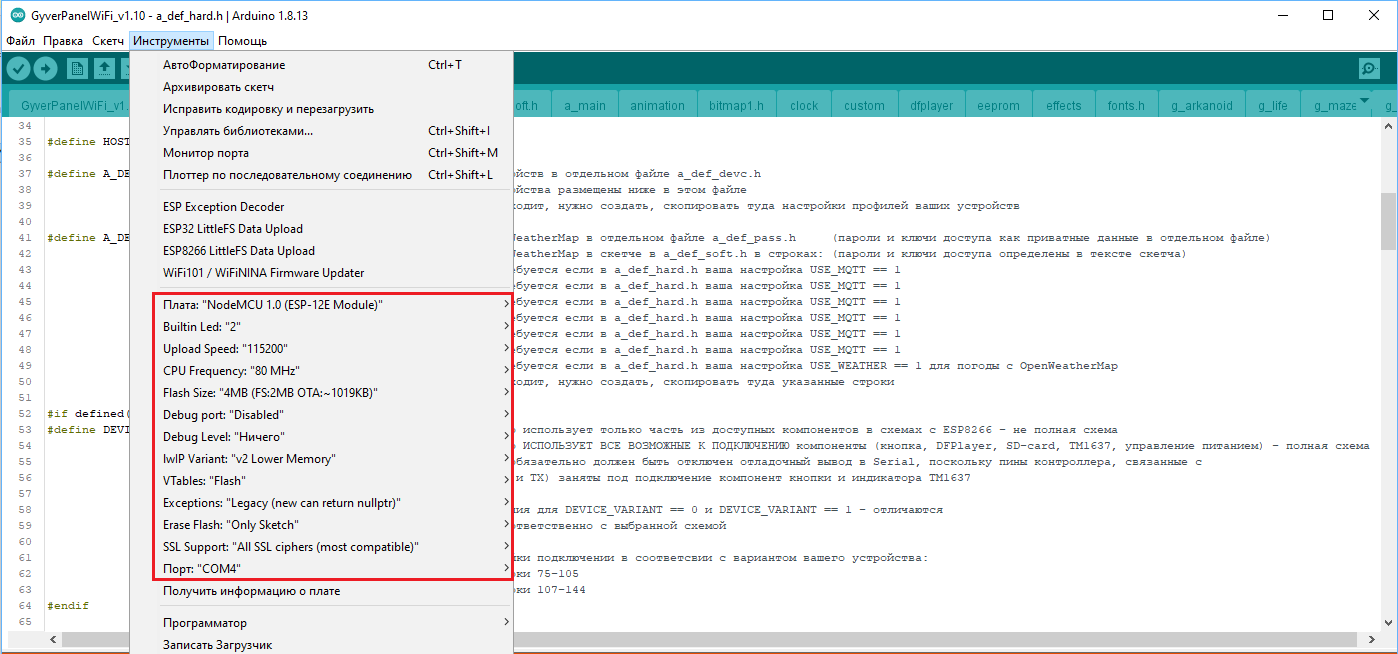Choose АвтоФорматирование
This screenshot has height=654, width=1398.
[321, 65]
